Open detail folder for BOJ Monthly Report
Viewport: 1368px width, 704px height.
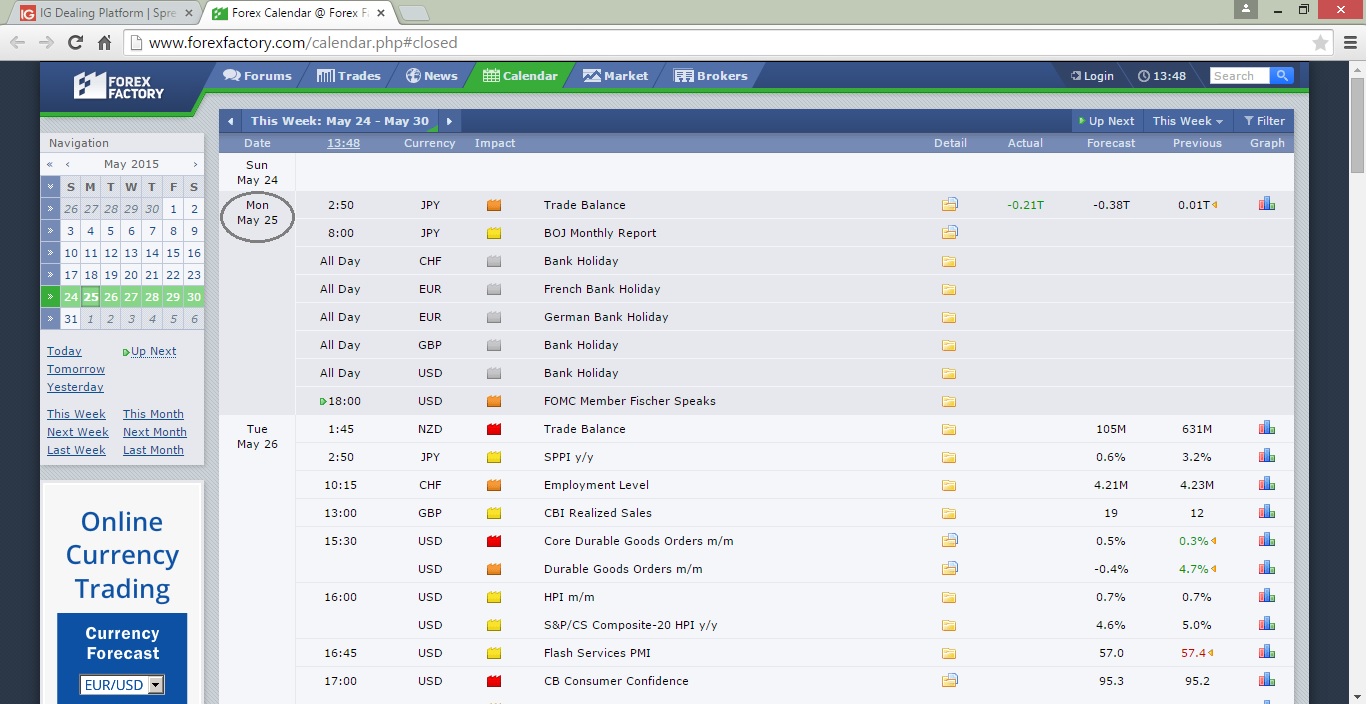pyautogui.click(x=949, y=233)
